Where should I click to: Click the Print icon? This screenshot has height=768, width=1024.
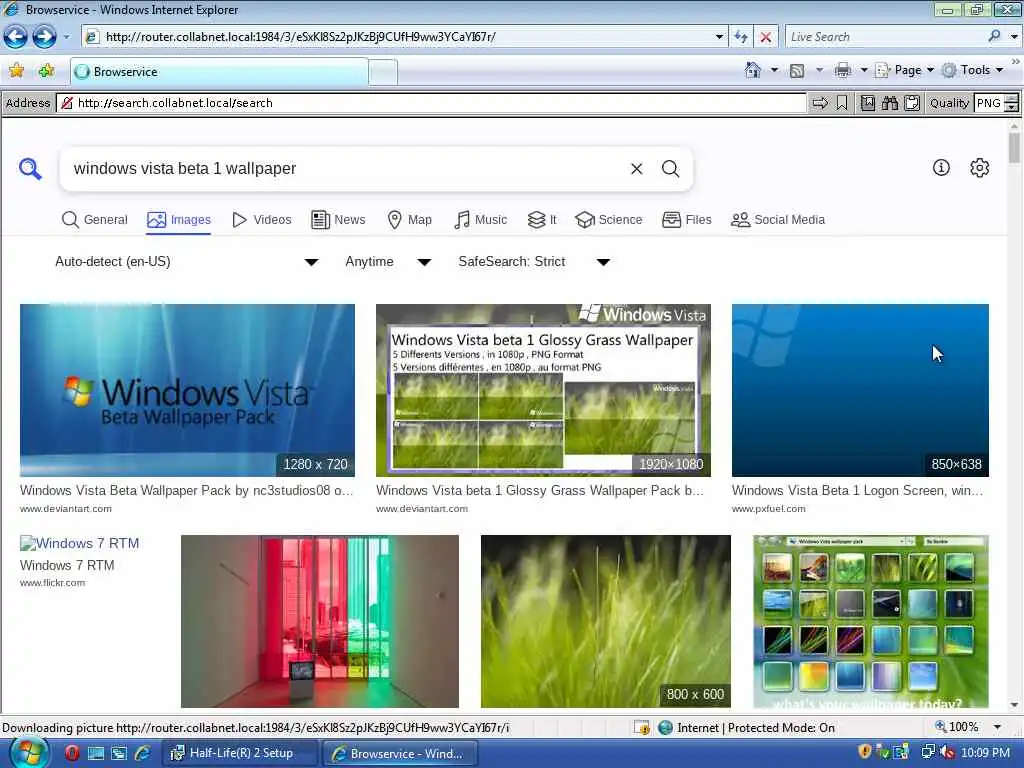843,70
